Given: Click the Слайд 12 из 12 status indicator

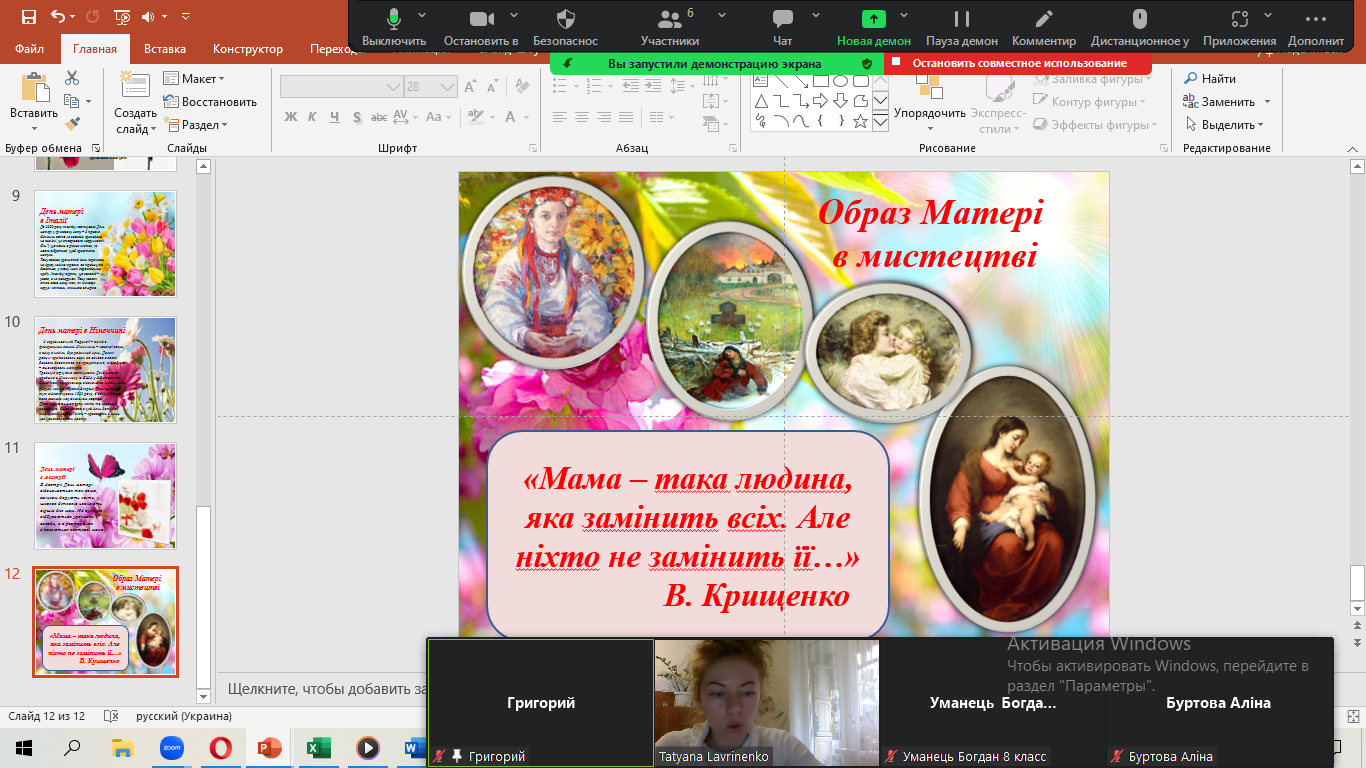Looking at the screenshot, I should 46,716.
